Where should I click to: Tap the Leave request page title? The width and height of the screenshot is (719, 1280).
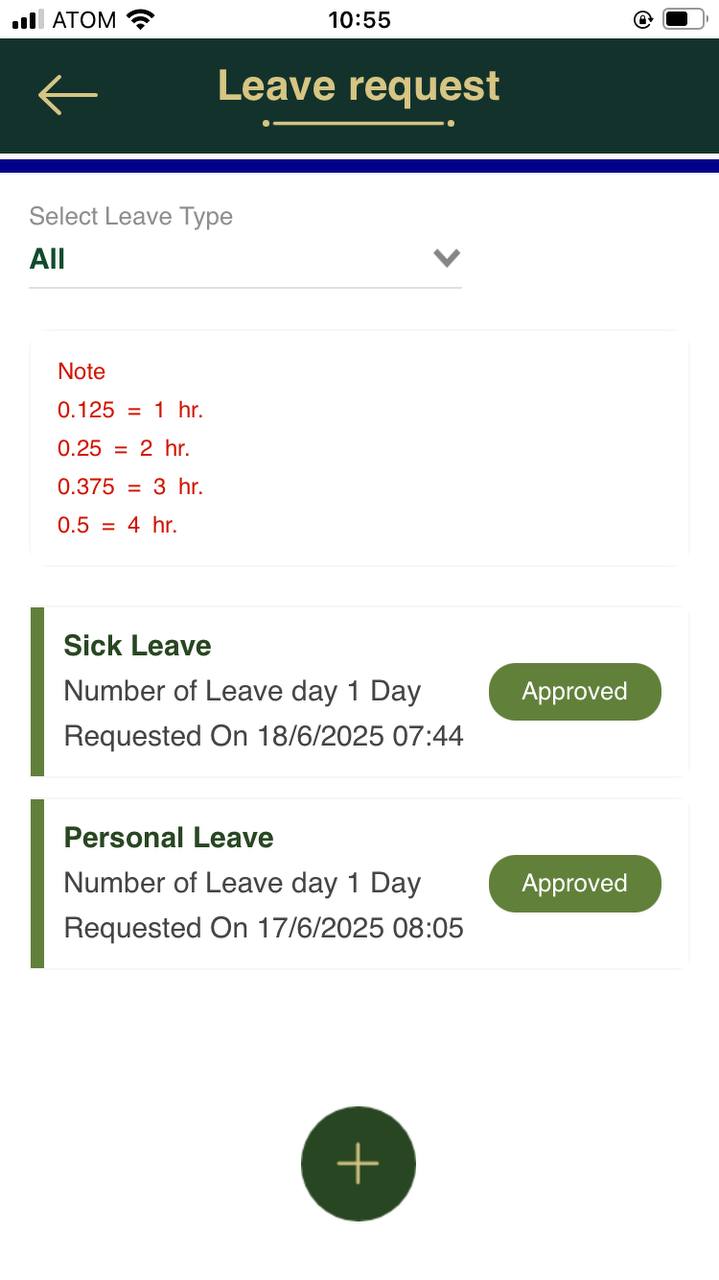(x=359, y=86)
